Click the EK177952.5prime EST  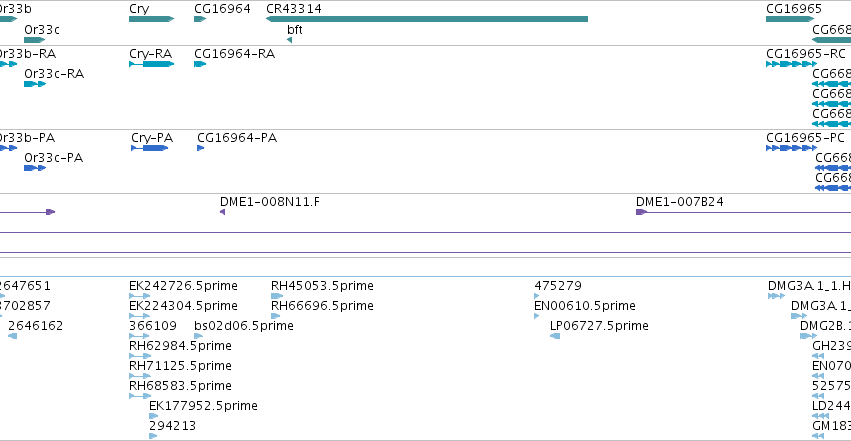click(154, 417)
